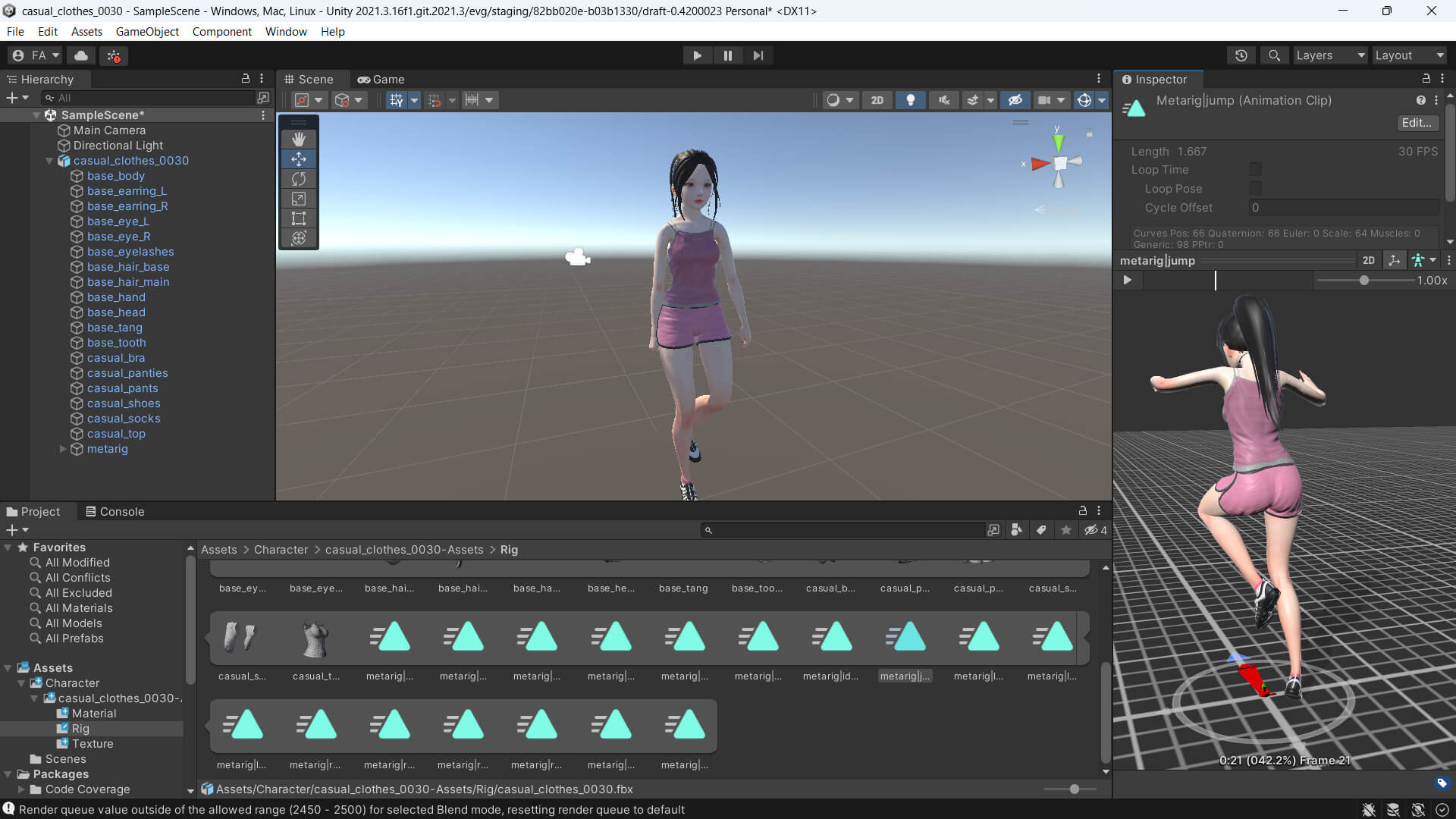Select the Rect transform tool
Viewport: 1456px width, 819px height.
point(299,218)
